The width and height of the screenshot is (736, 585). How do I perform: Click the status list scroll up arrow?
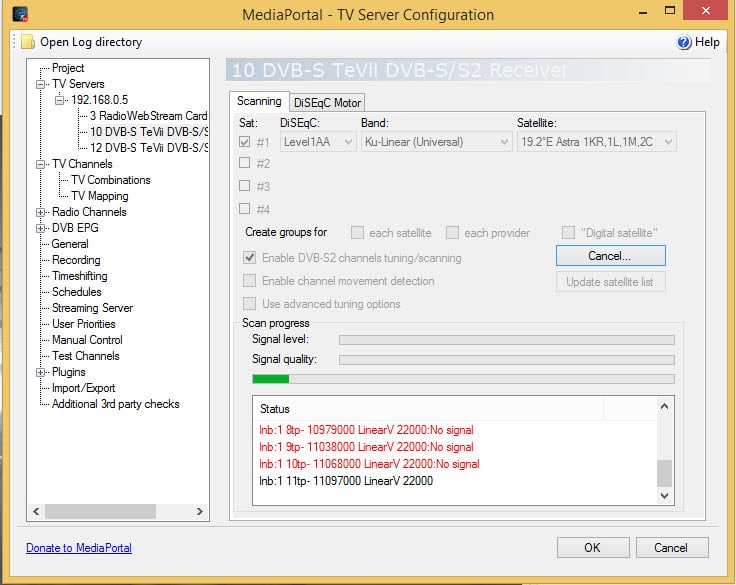click(664, 407)
